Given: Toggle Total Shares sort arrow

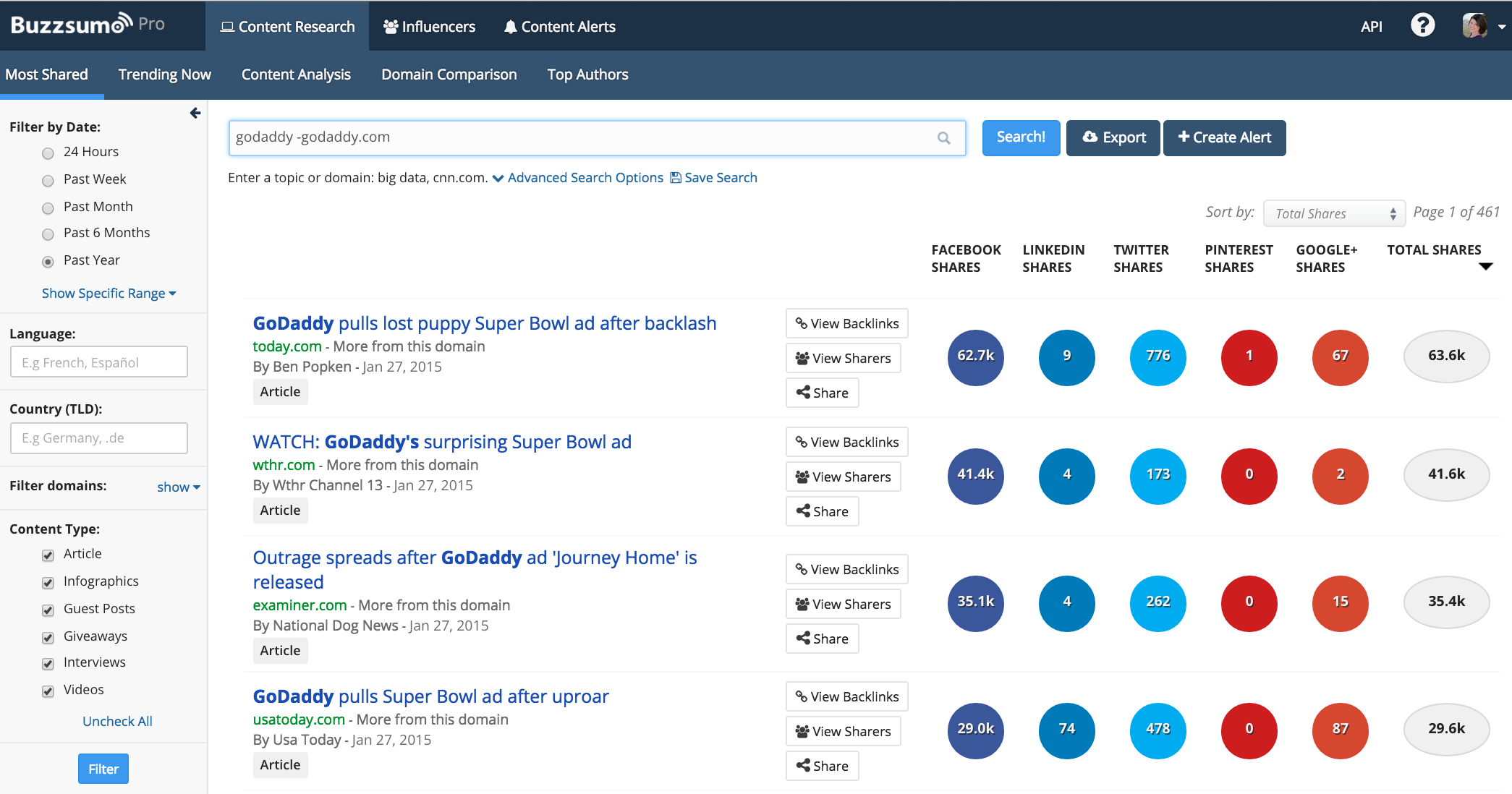Looking at the screenshot, I should (x=1486, y=267).
